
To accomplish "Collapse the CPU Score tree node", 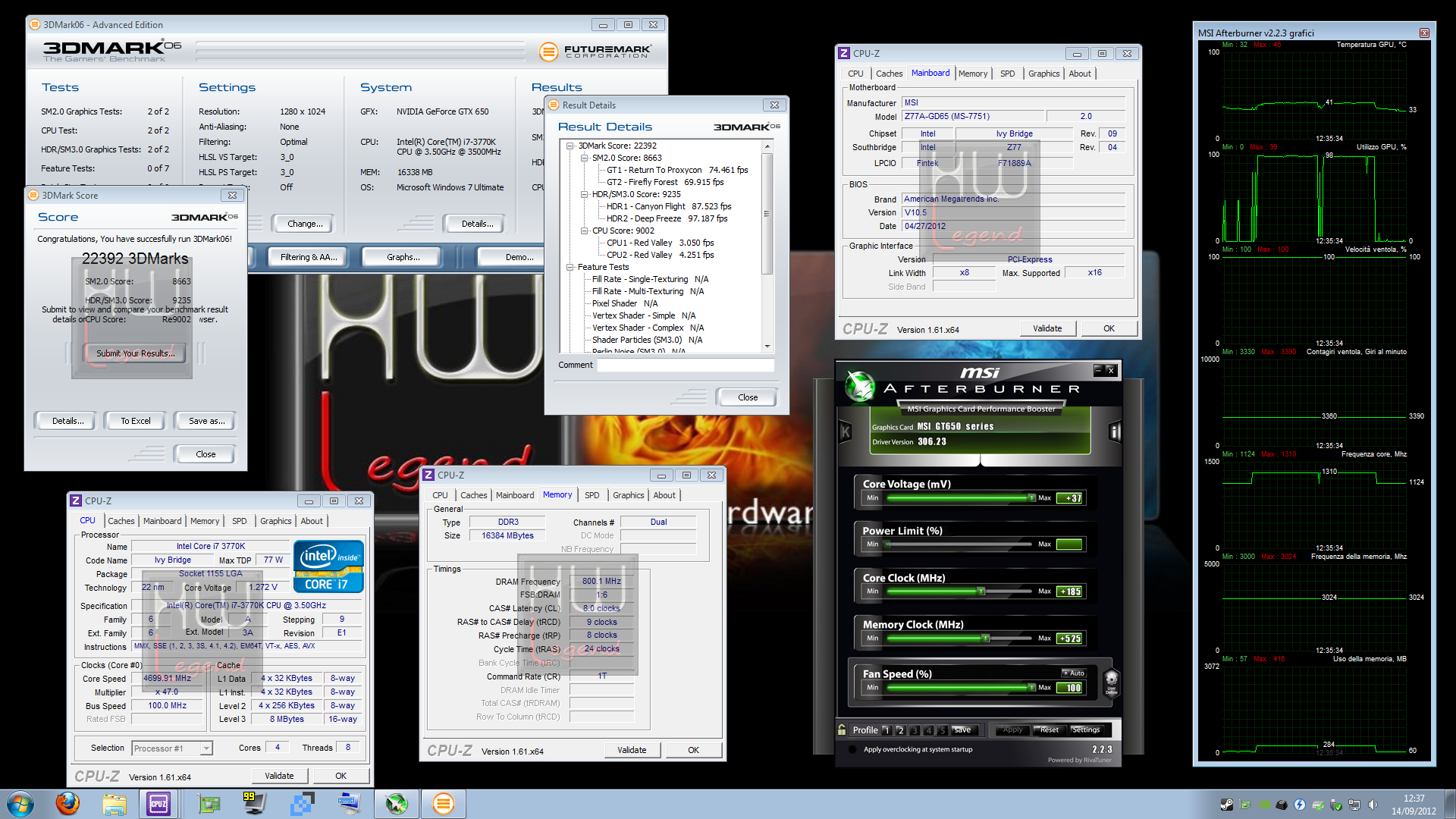I will (584, 231).
